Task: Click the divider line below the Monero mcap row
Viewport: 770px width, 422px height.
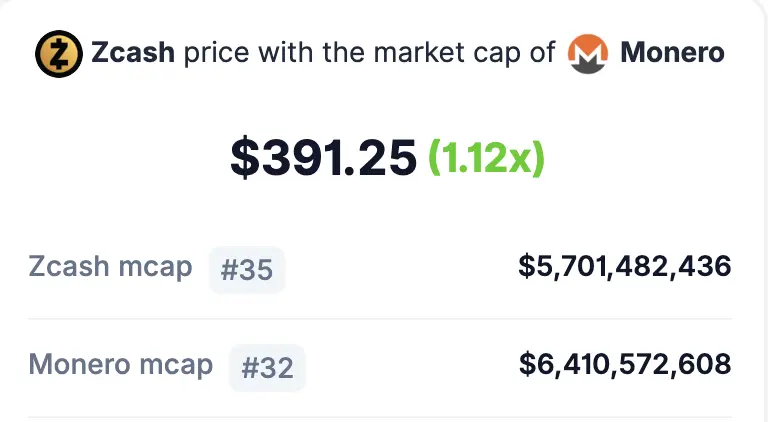Action: point(380,417)
